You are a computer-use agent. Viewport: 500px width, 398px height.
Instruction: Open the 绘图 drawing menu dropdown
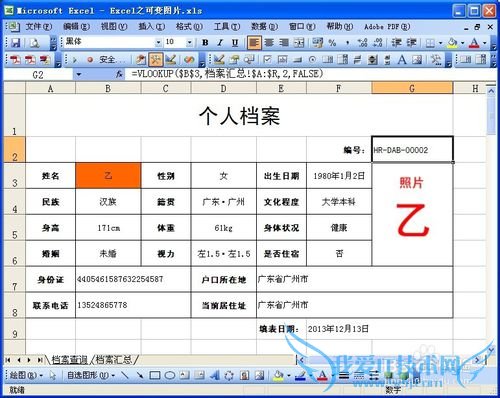[x=27, y=376]
